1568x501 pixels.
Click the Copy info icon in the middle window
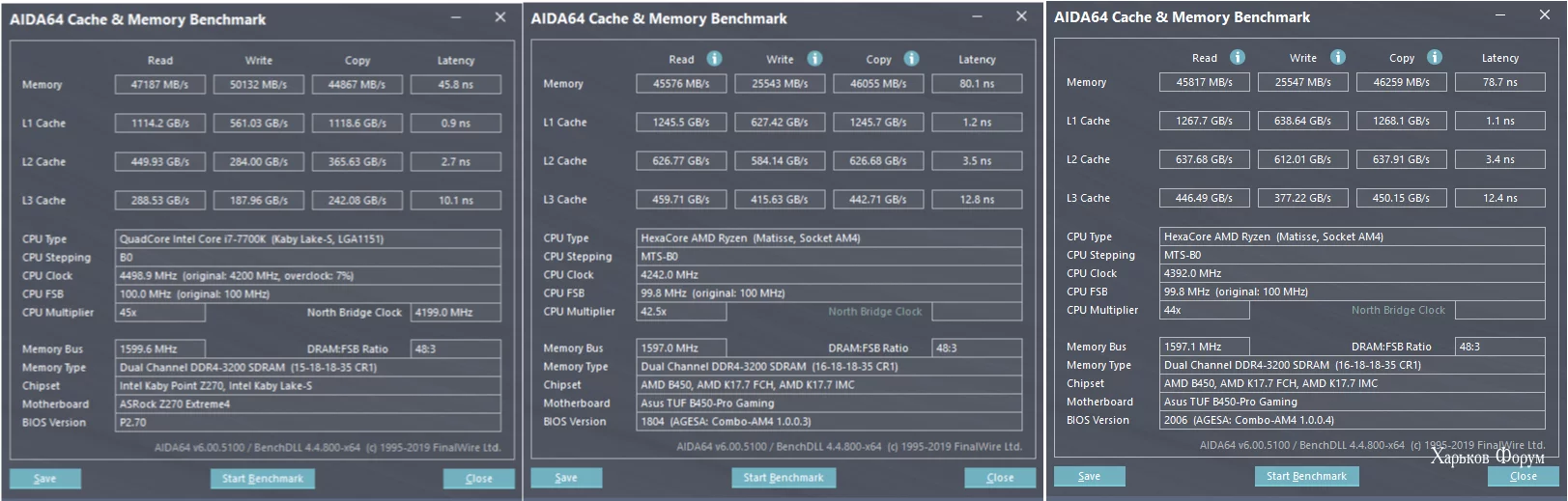(x=911, y=59)
